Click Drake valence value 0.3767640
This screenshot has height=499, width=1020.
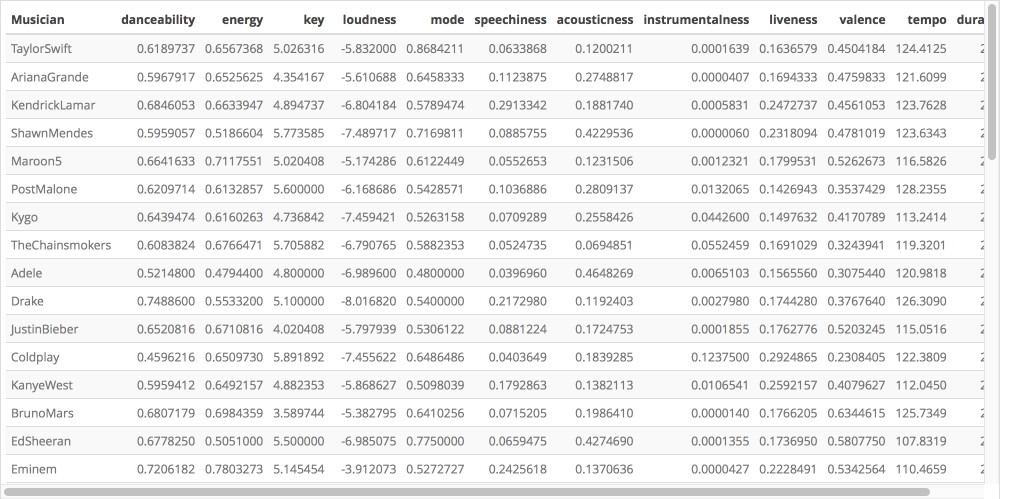(x=857, y=301)
